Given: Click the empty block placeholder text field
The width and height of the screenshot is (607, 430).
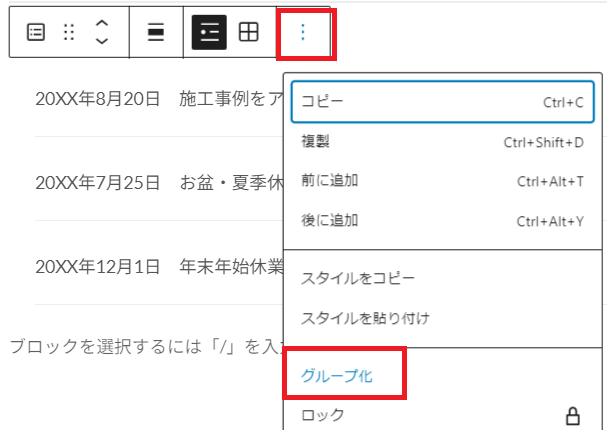Looking at the screenshot, I should tap(146, 347).
